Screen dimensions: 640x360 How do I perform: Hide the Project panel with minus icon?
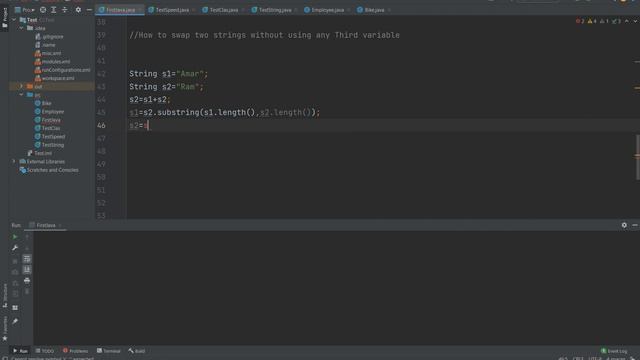click(89, 10)
